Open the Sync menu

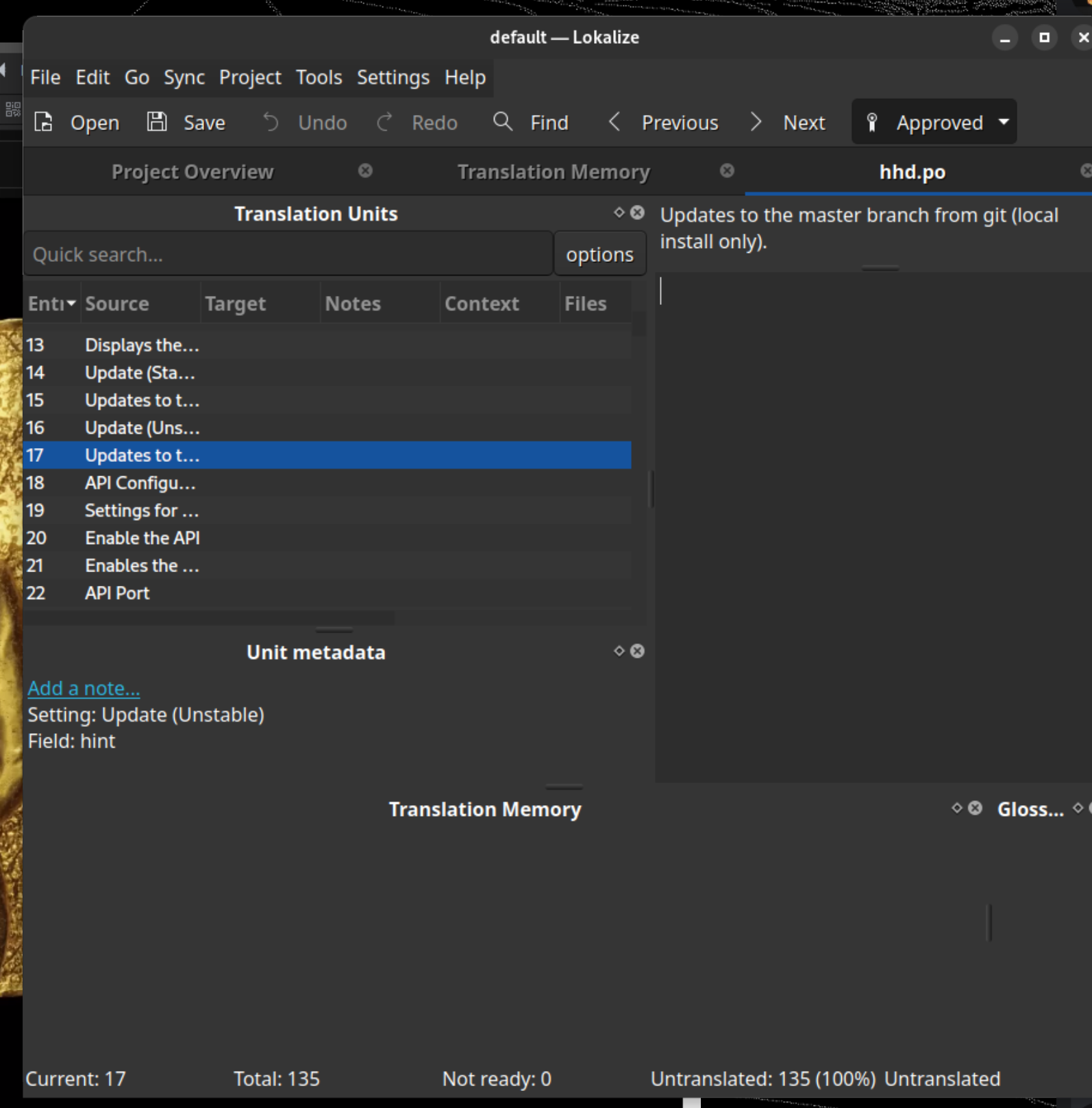[184, 77]
